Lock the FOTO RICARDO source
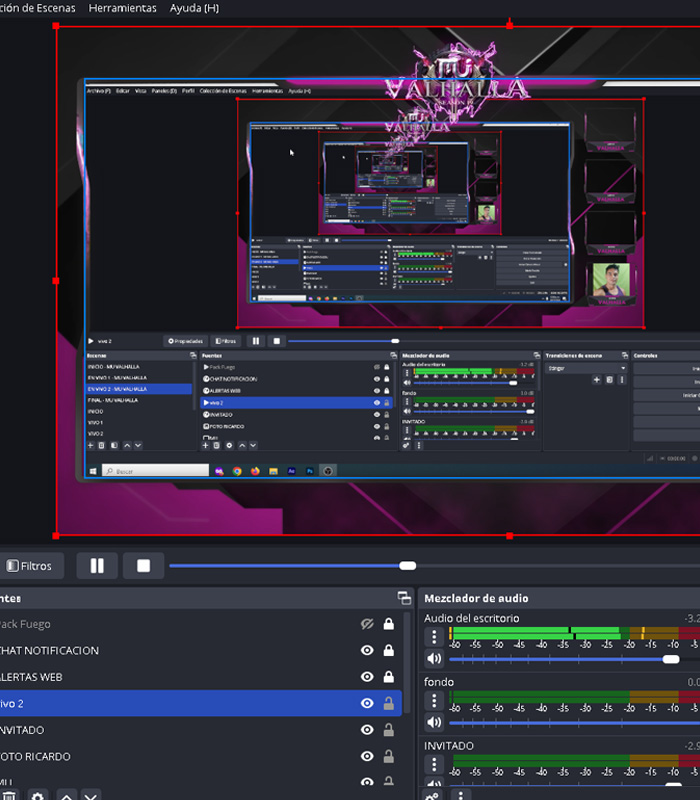Viewport: 700px width, 800px height. 388,757
